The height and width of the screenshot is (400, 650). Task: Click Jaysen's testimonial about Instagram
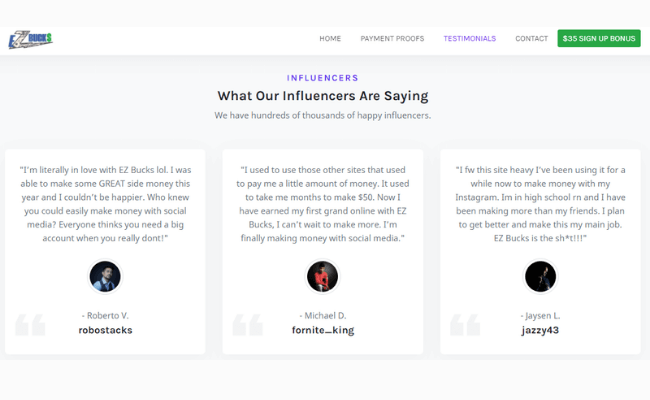click(540, 204)
